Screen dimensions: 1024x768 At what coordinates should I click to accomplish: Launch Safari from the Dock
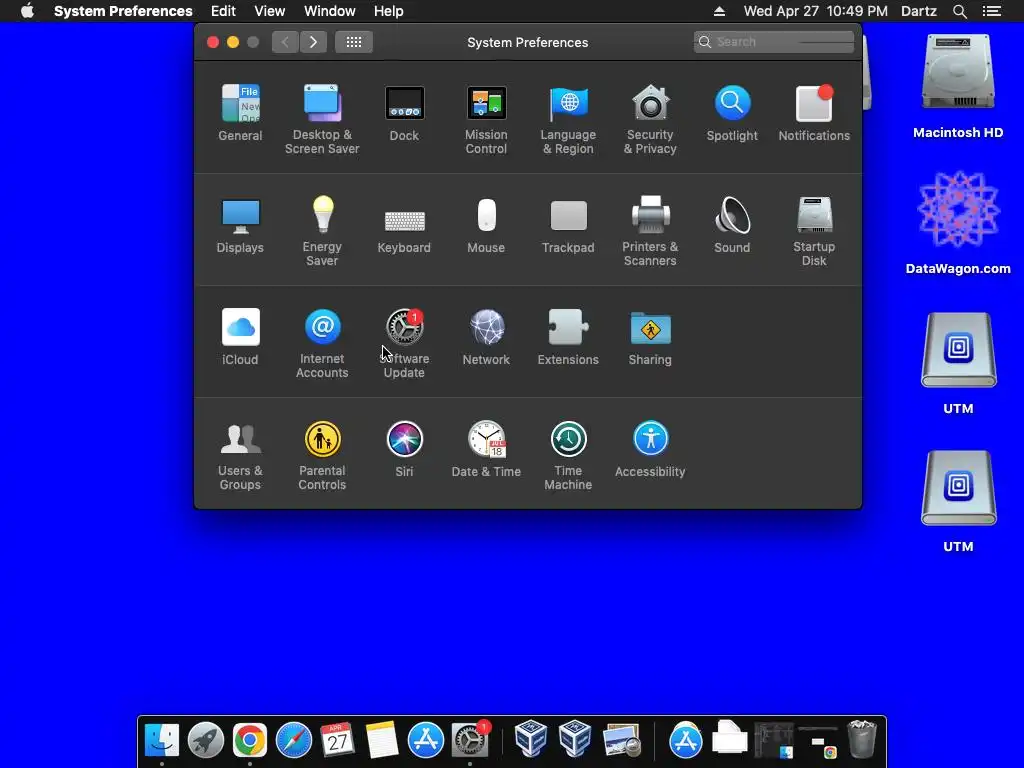pyautogui.click(x=294, y=740)
